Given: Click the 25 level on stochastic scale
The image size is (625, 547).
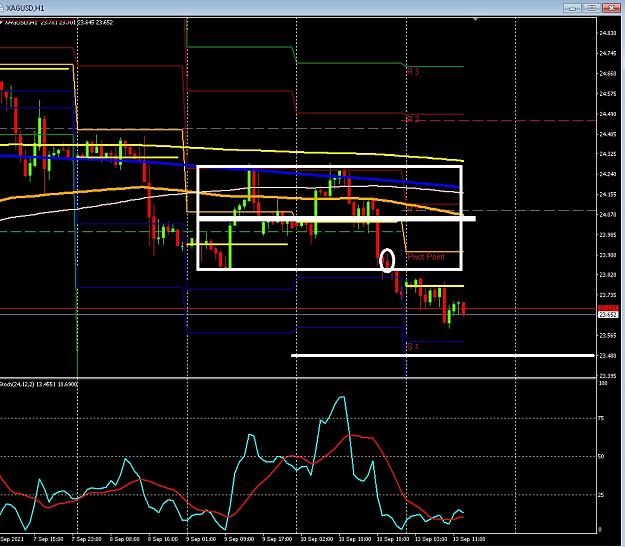Looking at the screenshot, I should (602, 495).
